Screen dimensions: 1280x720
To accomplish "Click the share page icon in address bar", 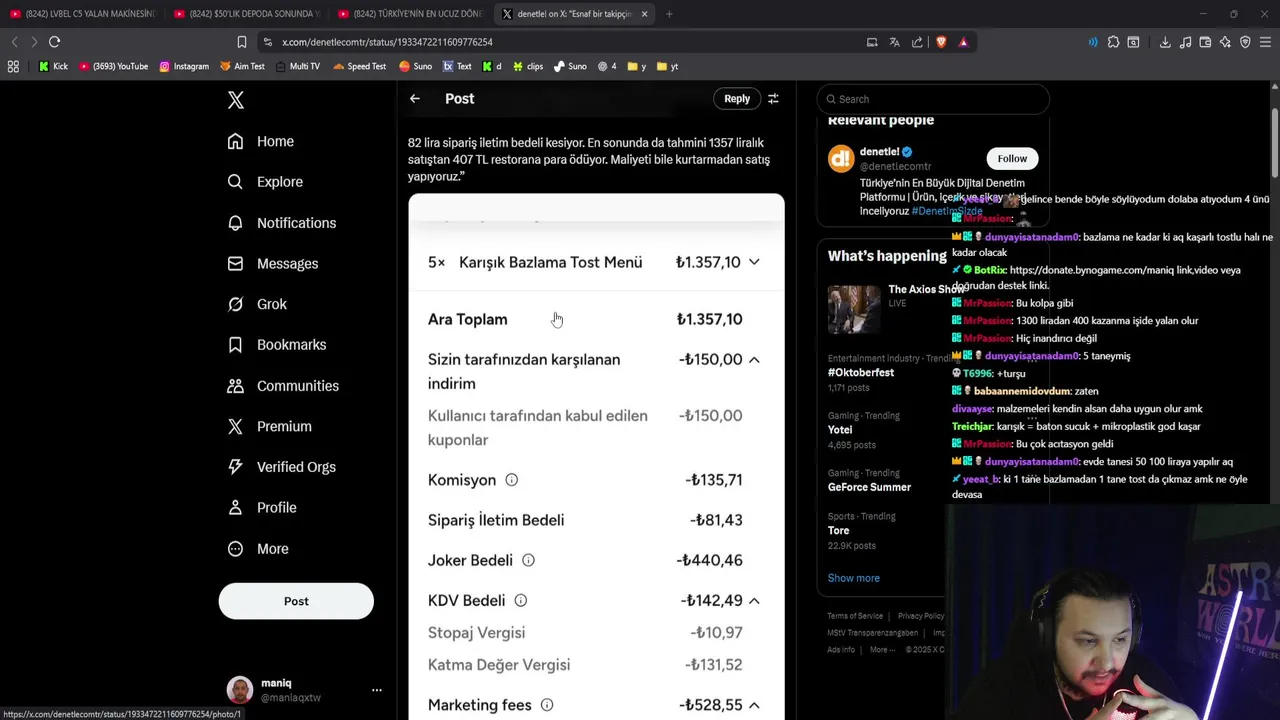I will (917, 42).
